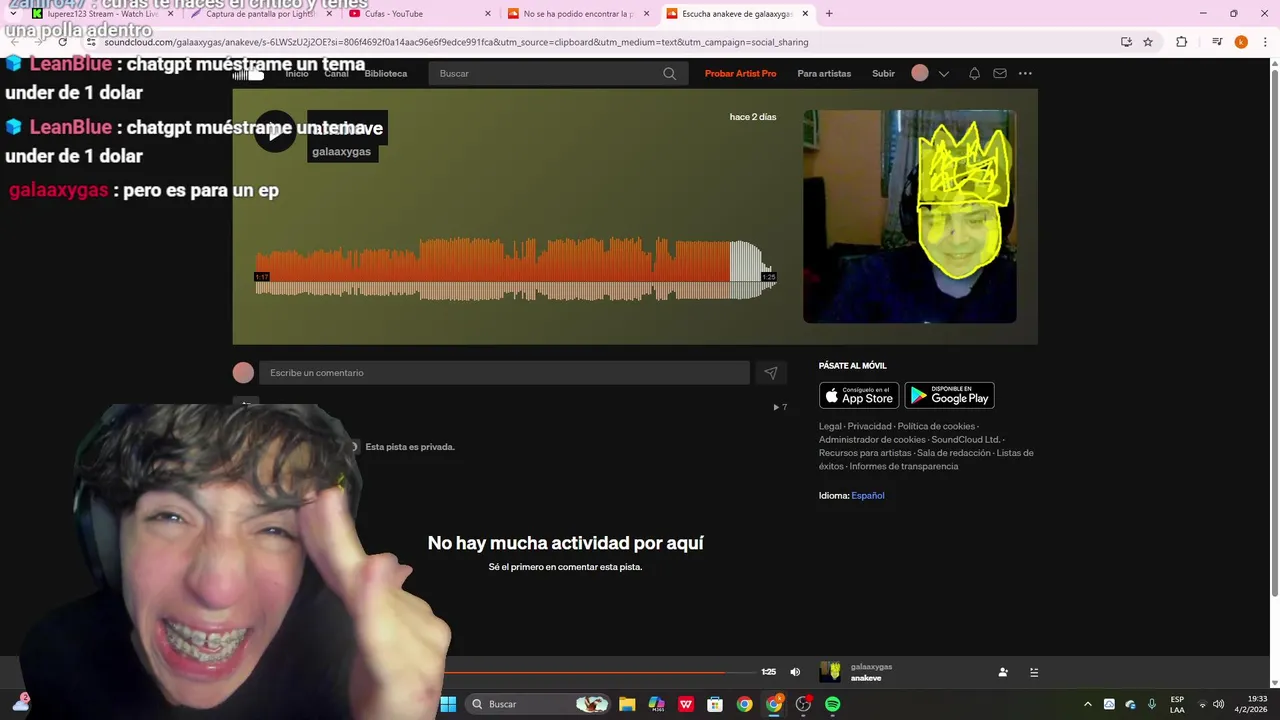Go to Inicio in SoundCloud nav
The height and width of the screenshot is (720, 1280).
coord(297,73)
